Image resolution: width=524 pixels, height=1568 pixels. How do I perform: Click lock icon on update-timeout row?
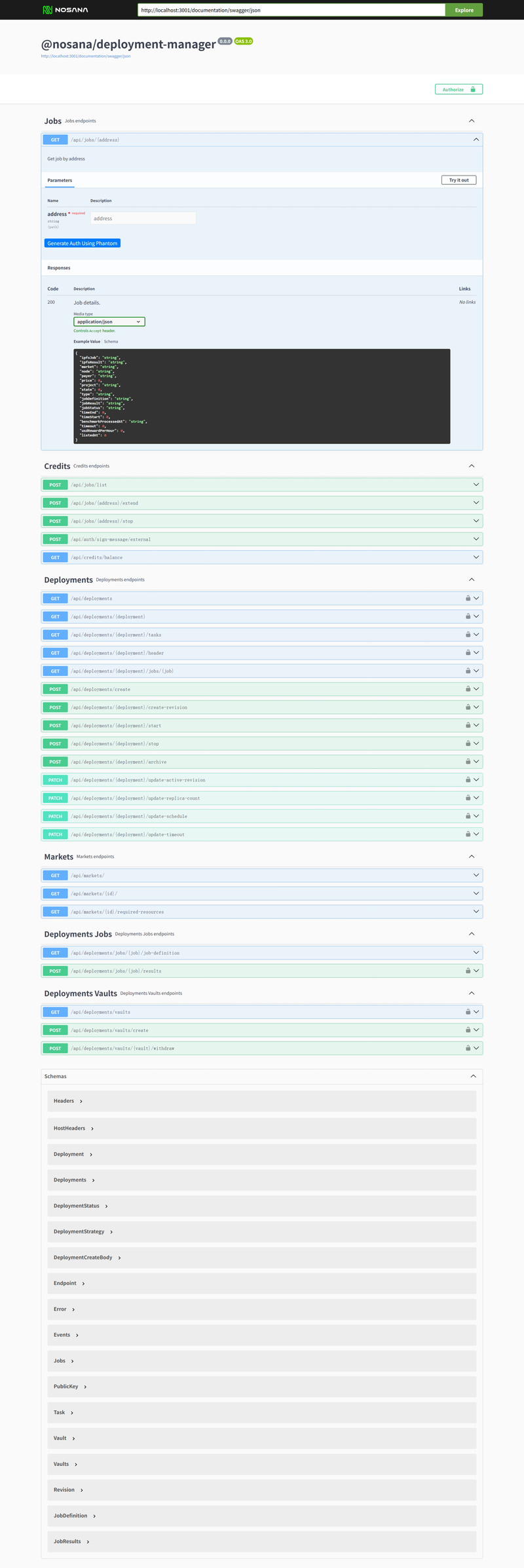coord(468,834)
